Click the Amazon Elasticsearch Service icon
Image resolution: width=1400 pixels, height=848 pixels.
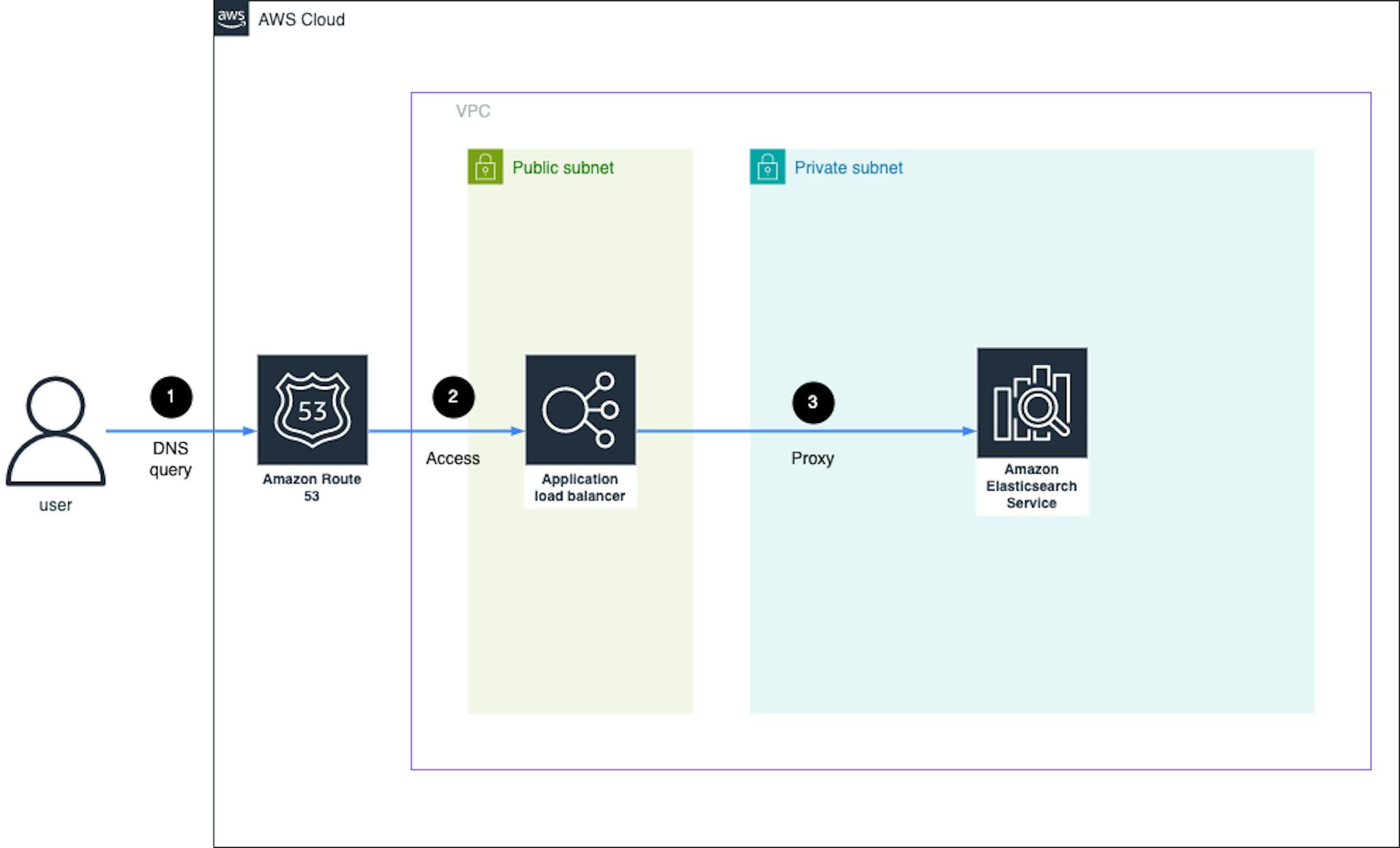click(x=1032, y=402)
